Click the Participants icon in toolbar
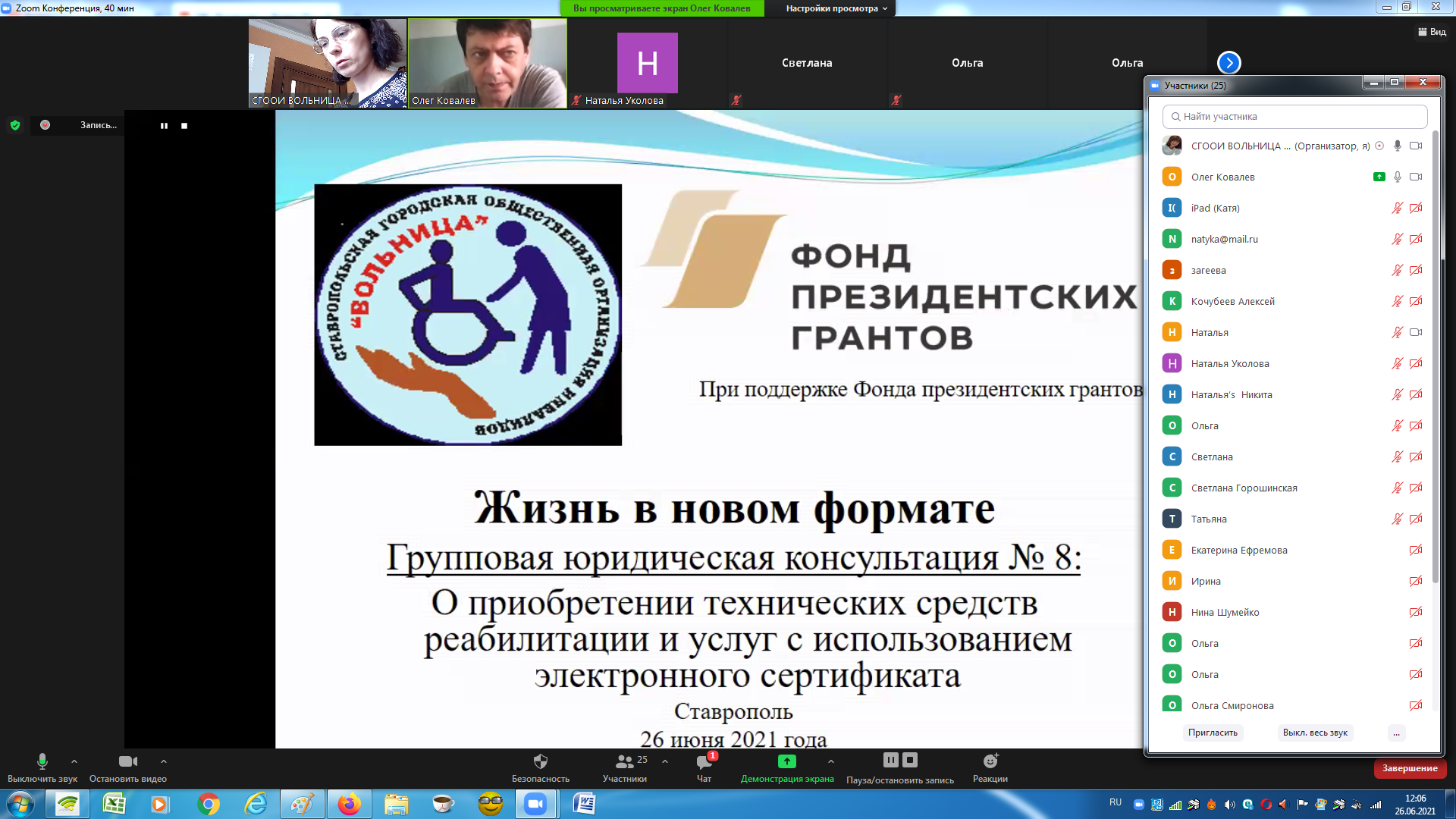 pyautogui.click(x=625, y=762)
